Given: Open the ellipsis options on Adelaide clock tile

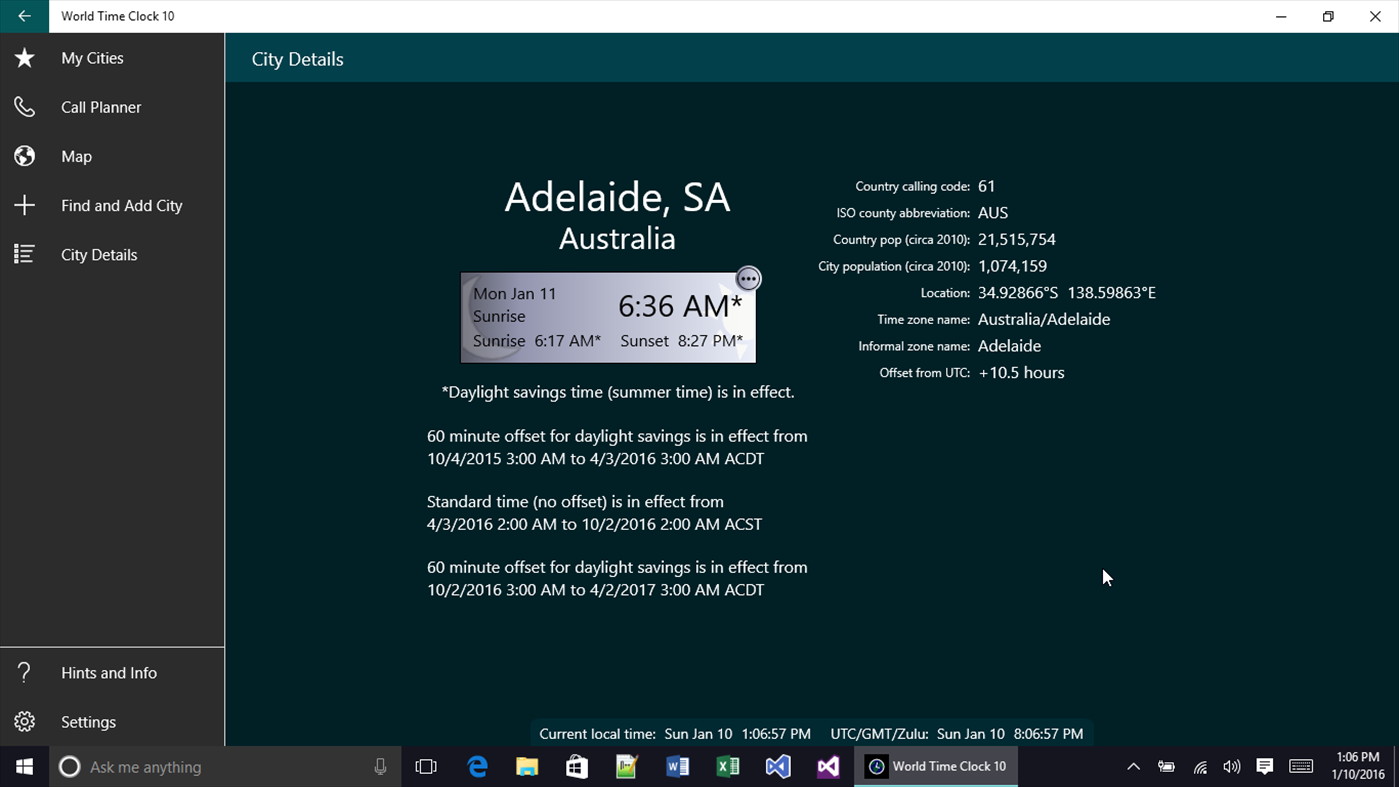Looking at the screenshot, I should (x=748, y=279).
